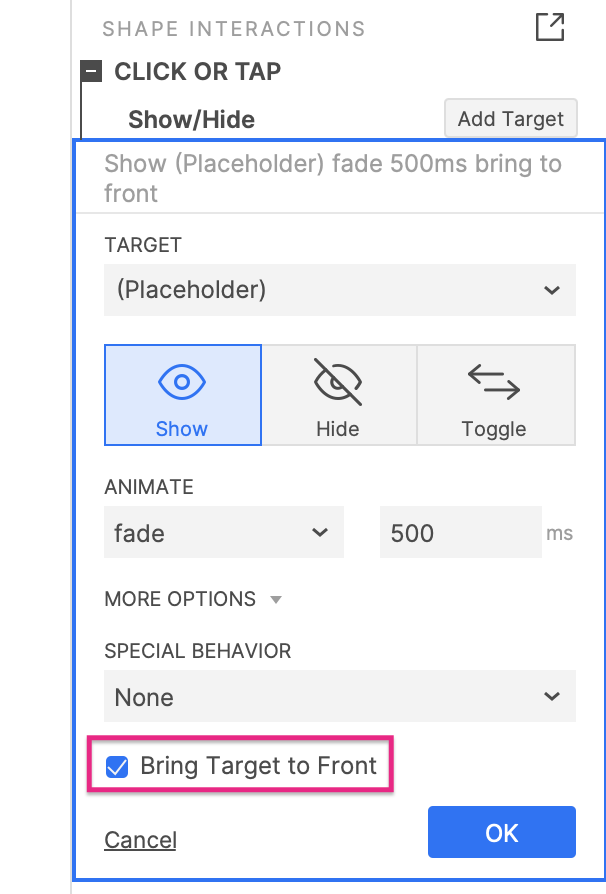Open interactions in pop-out window icon

point(550,27)
